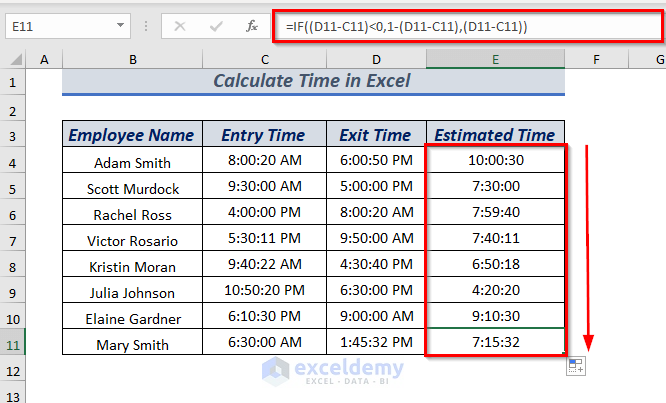
Task: Open the Auto Fill Options button
Action: (x=576, y=366)
